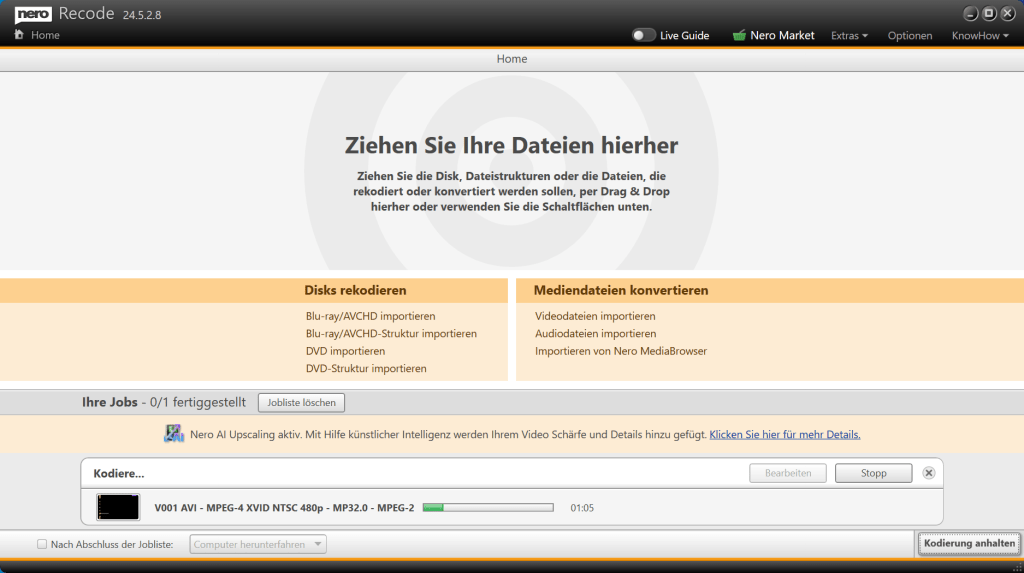Click the Nero logo in title bar
The width and height of the screenshot is (1024, 573).
click(33, 13)
